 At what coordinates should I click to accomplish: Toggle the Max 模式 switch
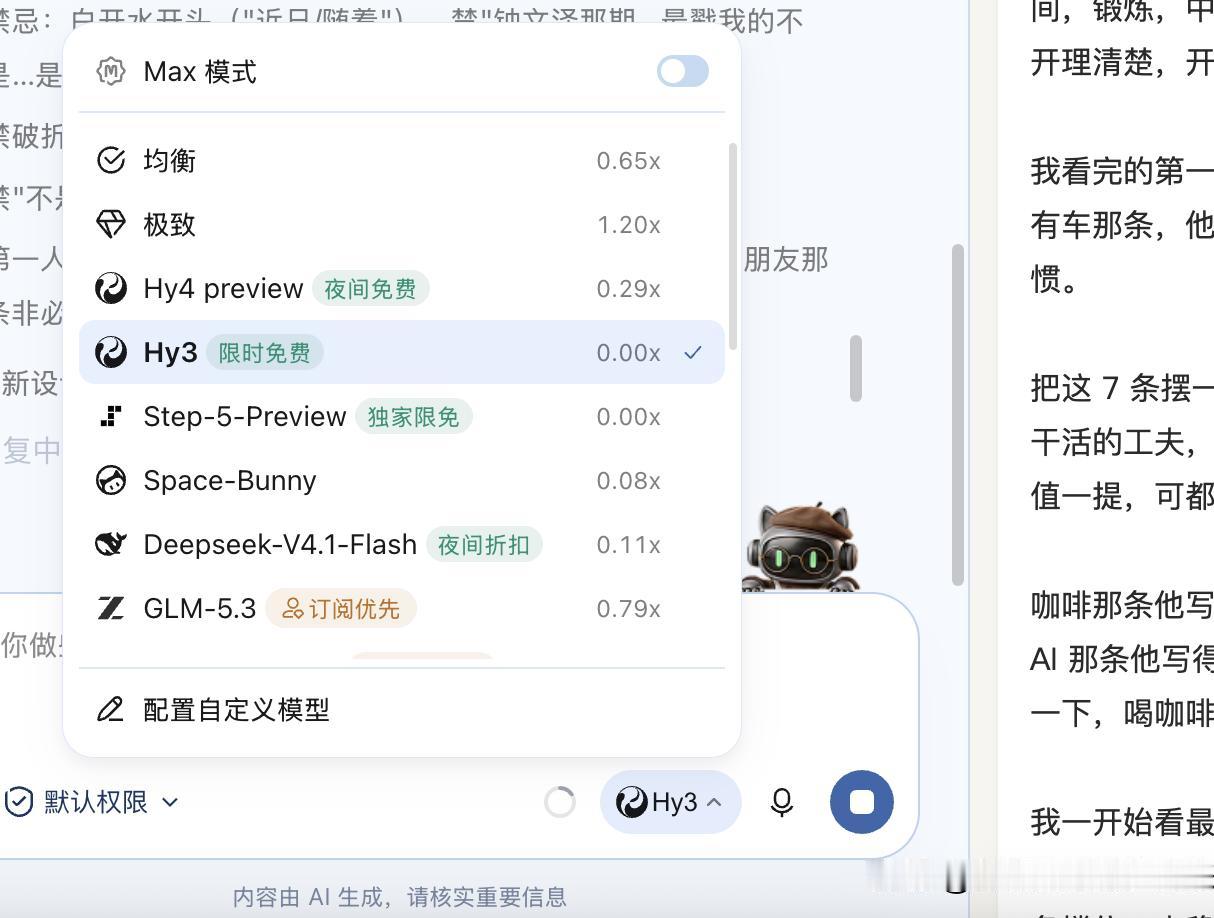pyautogui.click(x=683, y=71)
